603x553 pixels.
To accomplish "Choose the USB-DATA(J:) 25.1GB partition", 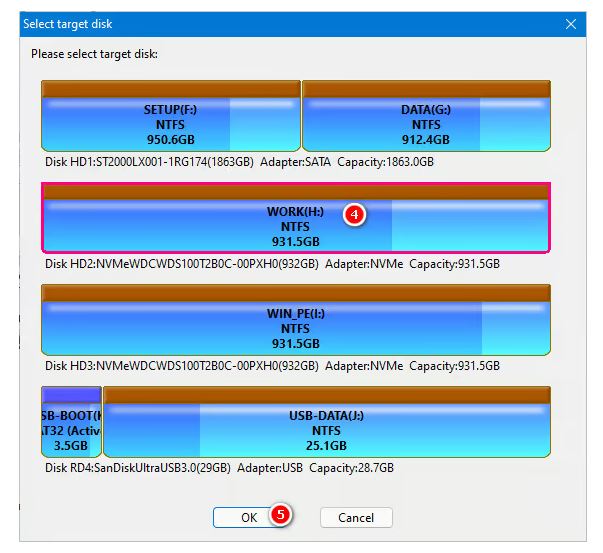I will coord(327,430).
